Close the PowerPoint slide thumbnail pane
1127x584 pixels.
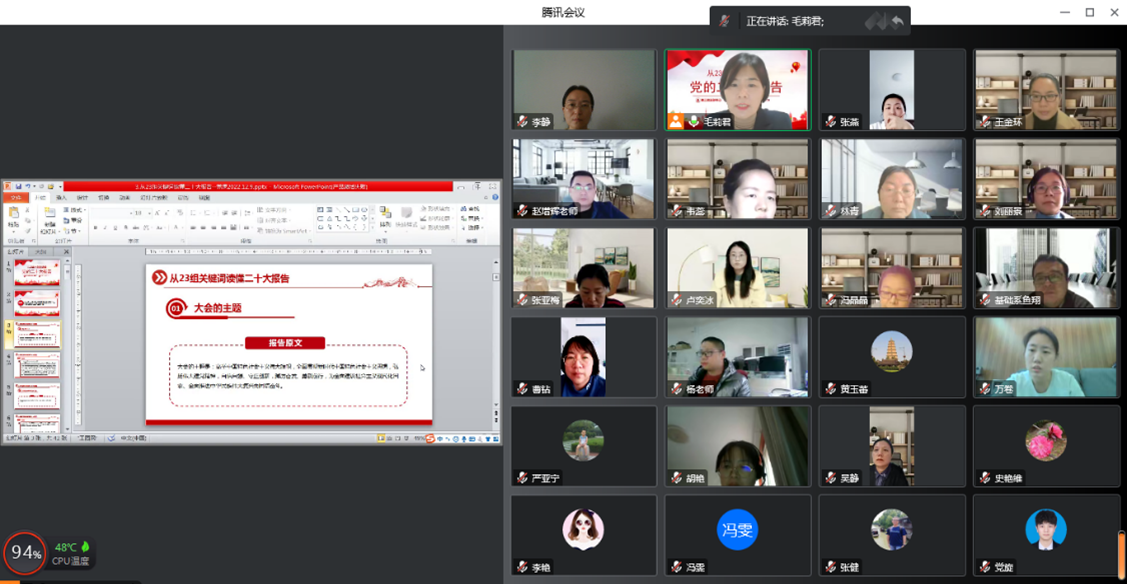67,252
